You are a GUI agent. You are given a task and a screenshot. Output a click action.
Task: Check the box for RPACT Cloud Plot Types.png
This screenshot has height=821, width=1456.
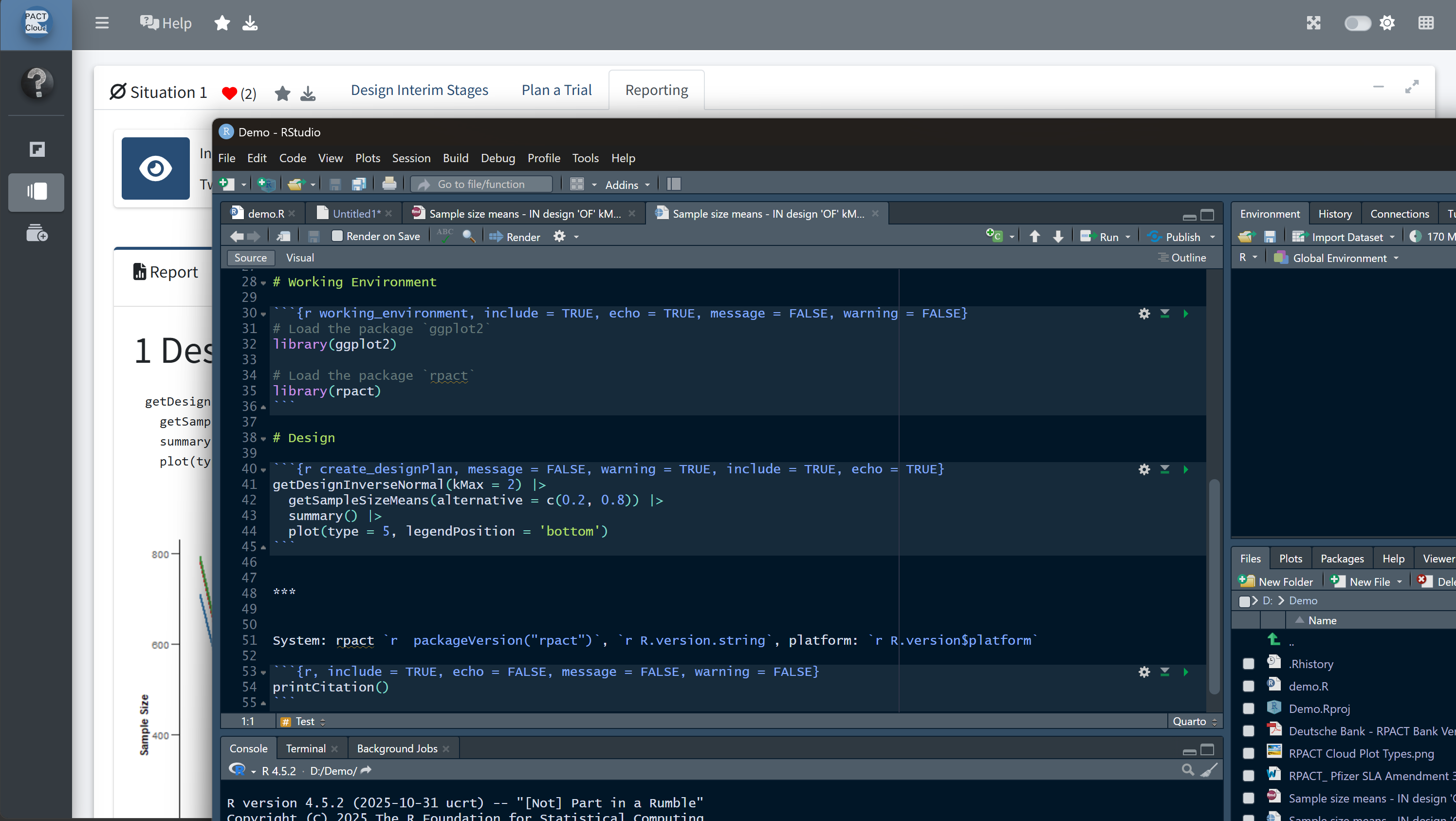1249,754
